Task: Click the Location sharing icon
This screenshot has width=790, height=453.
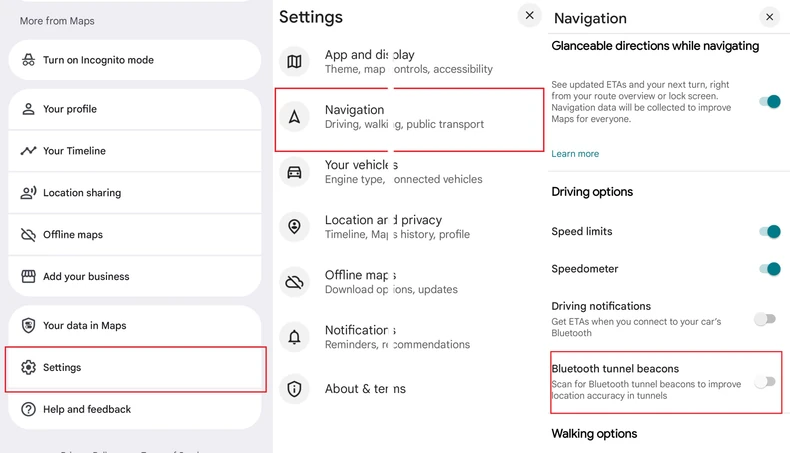Action: point(28,193)
